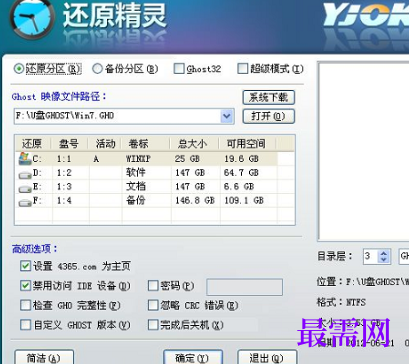409x364 pixels.
Task: Click the 确定 button
Action: pyautogui.click(x=193, y=357)
